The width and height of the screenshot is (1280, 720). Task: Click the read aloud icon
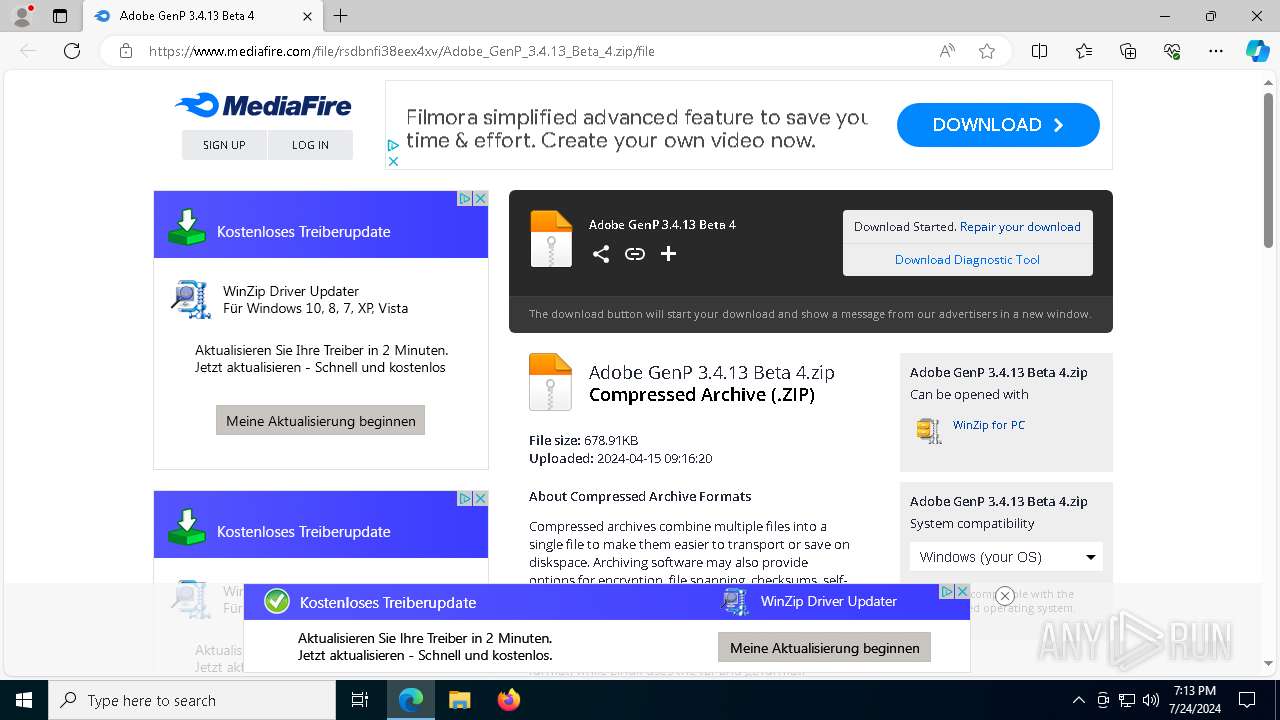pos(947,51)
